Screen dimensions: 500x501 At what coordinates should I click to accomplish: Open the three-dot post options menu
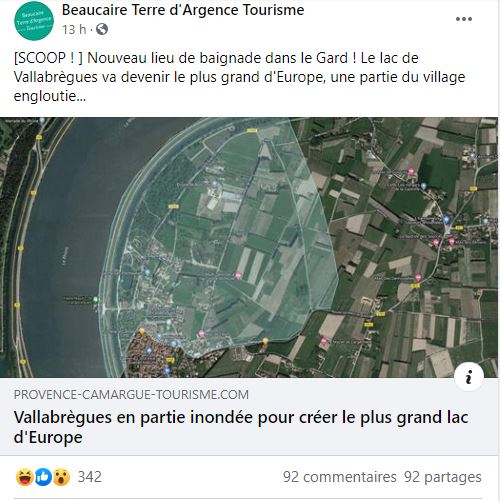click(464, 19)
